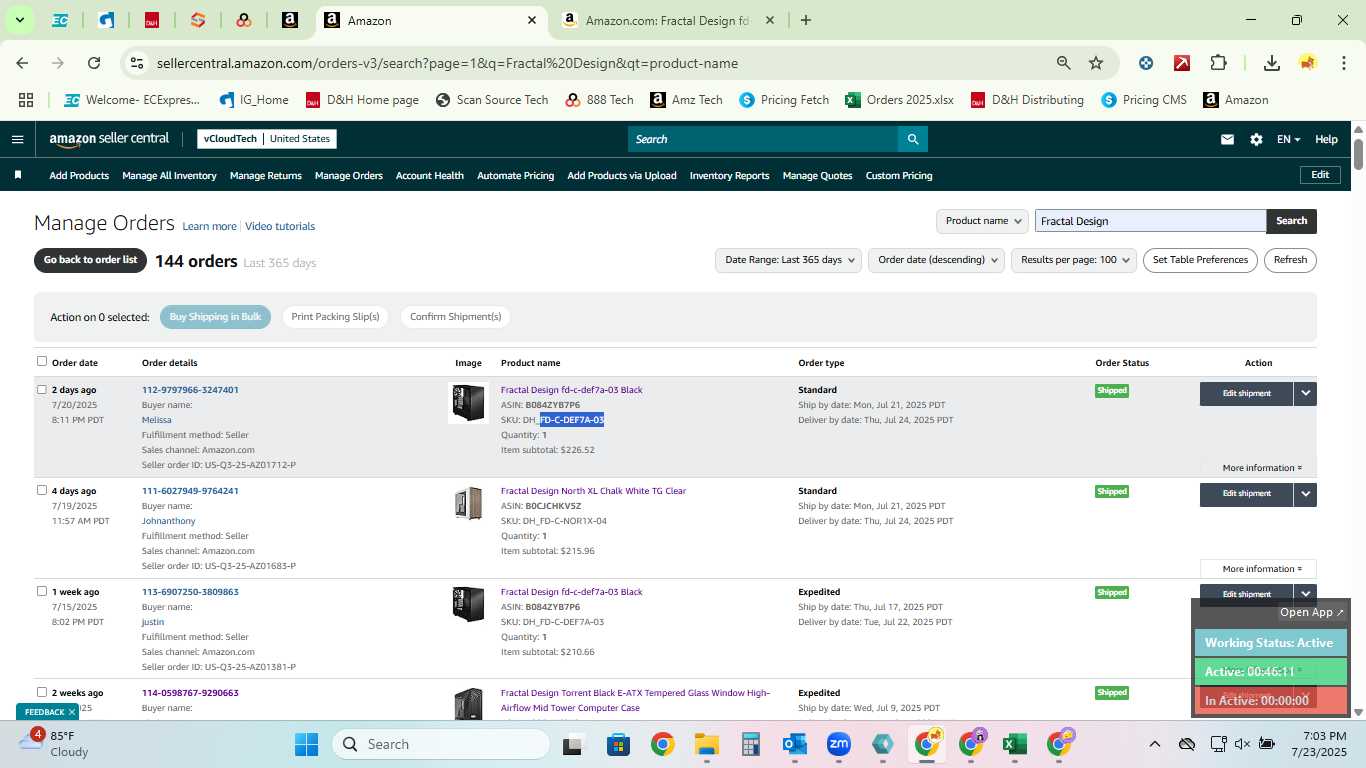
Task: Open the Product name search type dropdown
Action: click(x=982, y=221)
